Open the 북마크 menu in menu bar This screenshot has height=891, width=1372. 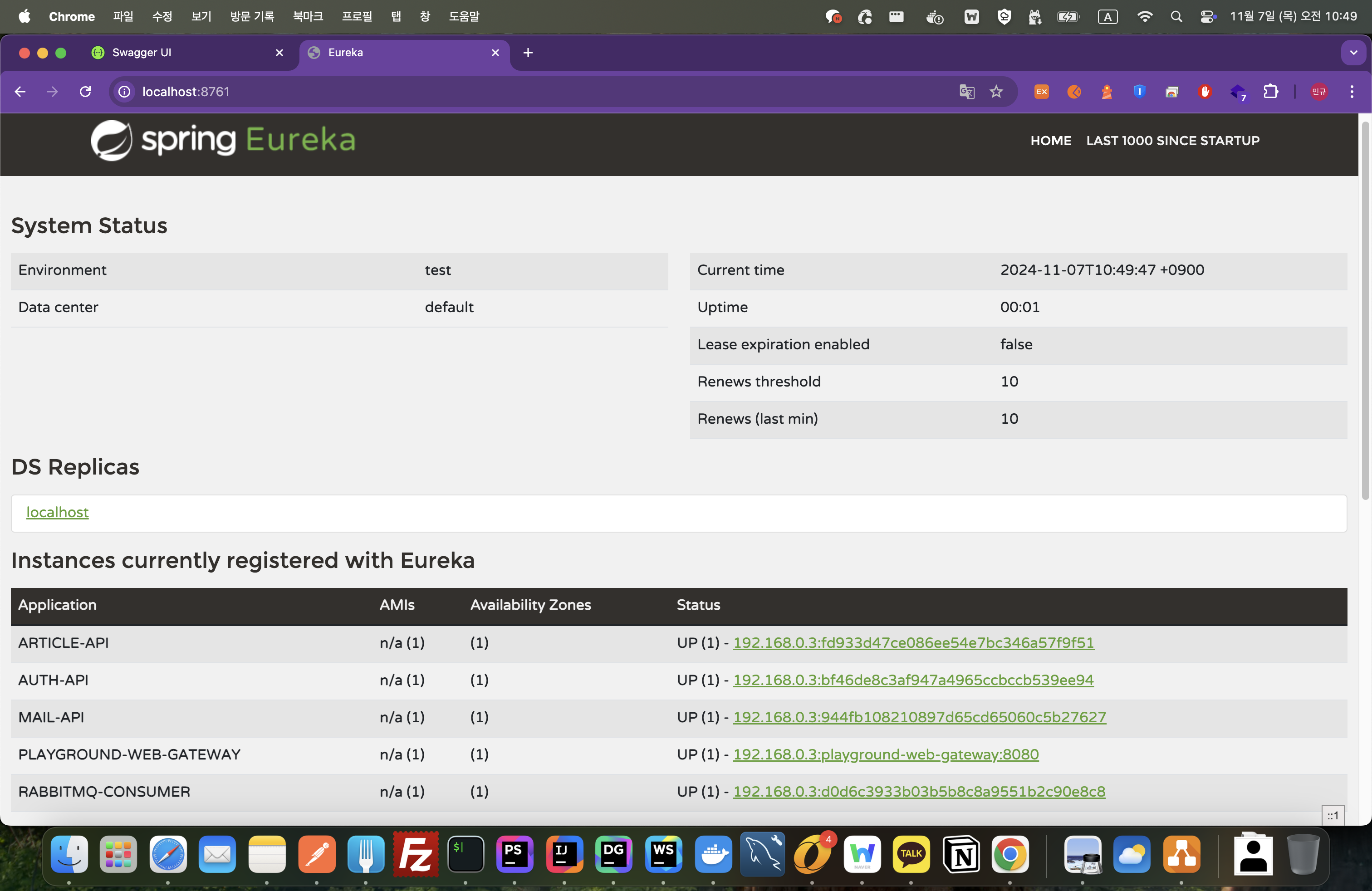point(307,17)
